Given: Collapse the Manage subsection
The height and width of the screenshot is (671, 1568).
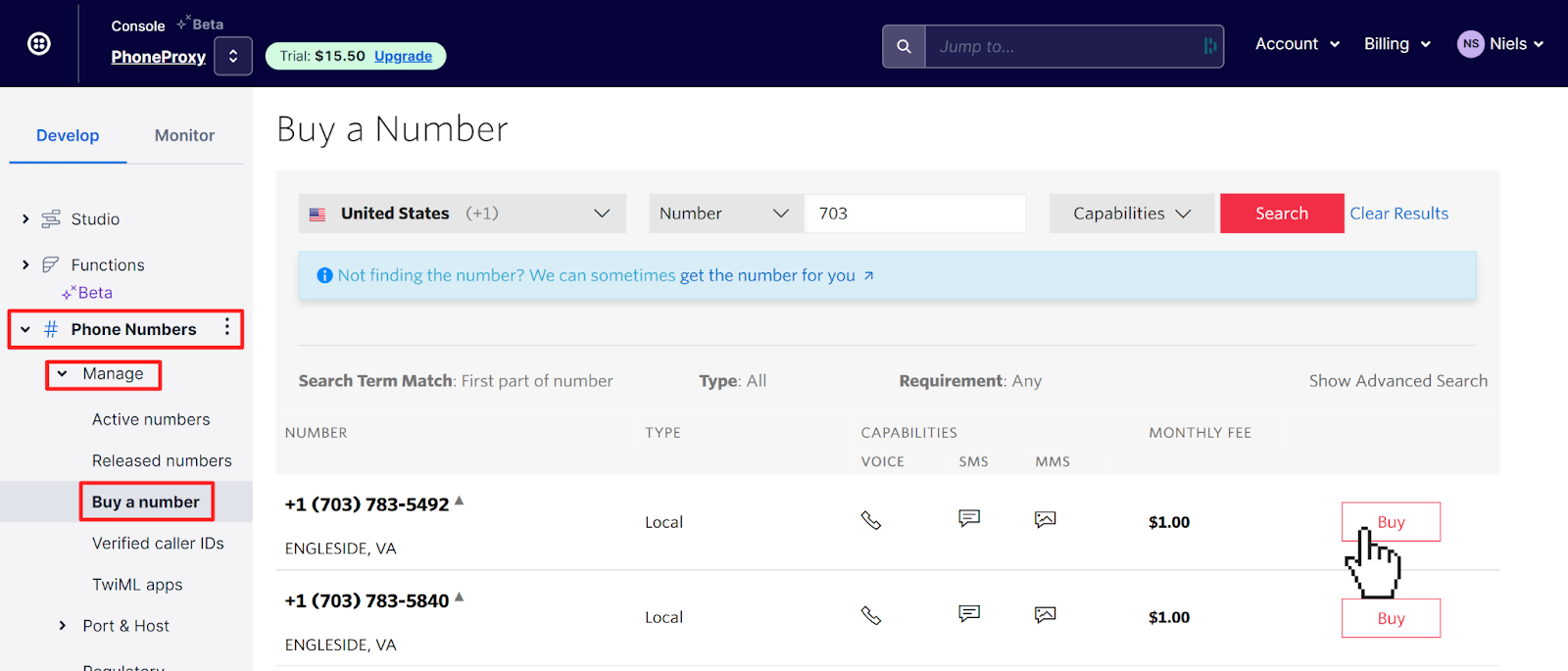Looking at the screenshot, I should click(63, 374).
